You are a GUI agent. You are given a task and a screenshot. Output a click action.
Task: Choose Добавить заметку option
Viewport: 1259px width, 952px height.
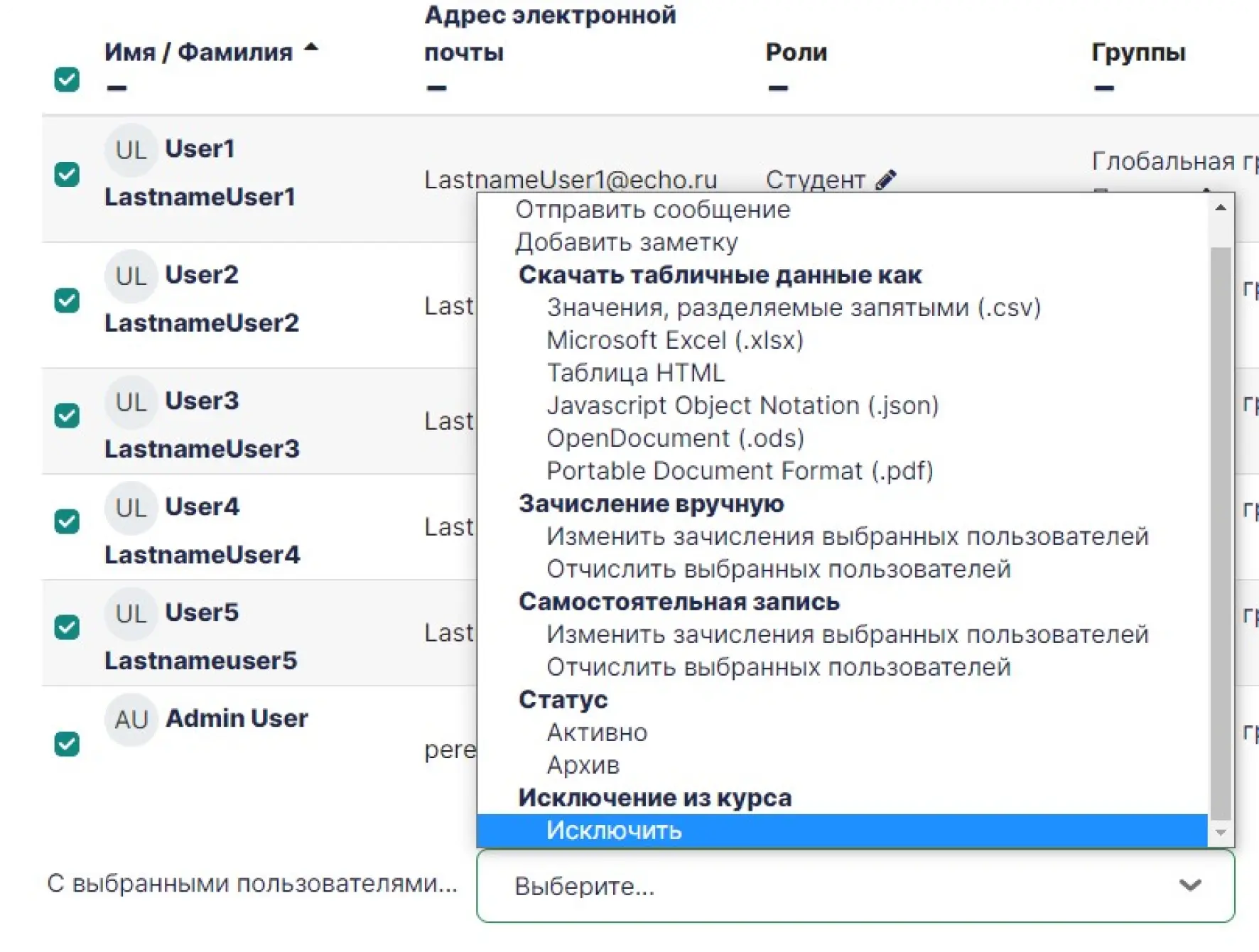[x=842, y=242]
